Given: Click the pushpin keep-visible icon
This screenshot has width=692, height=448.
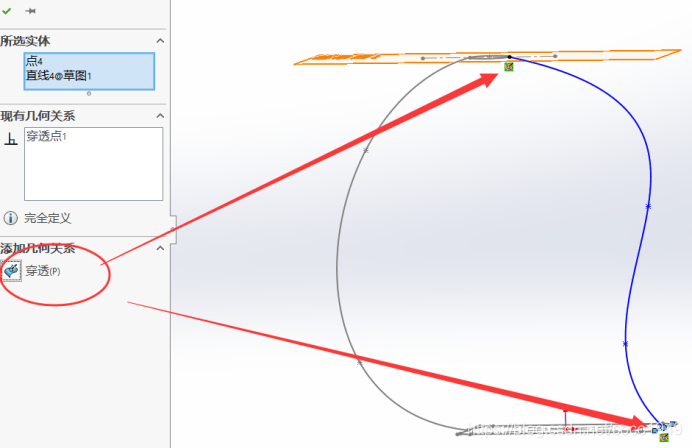Looking at the screenshot, I should click(30, 11).
